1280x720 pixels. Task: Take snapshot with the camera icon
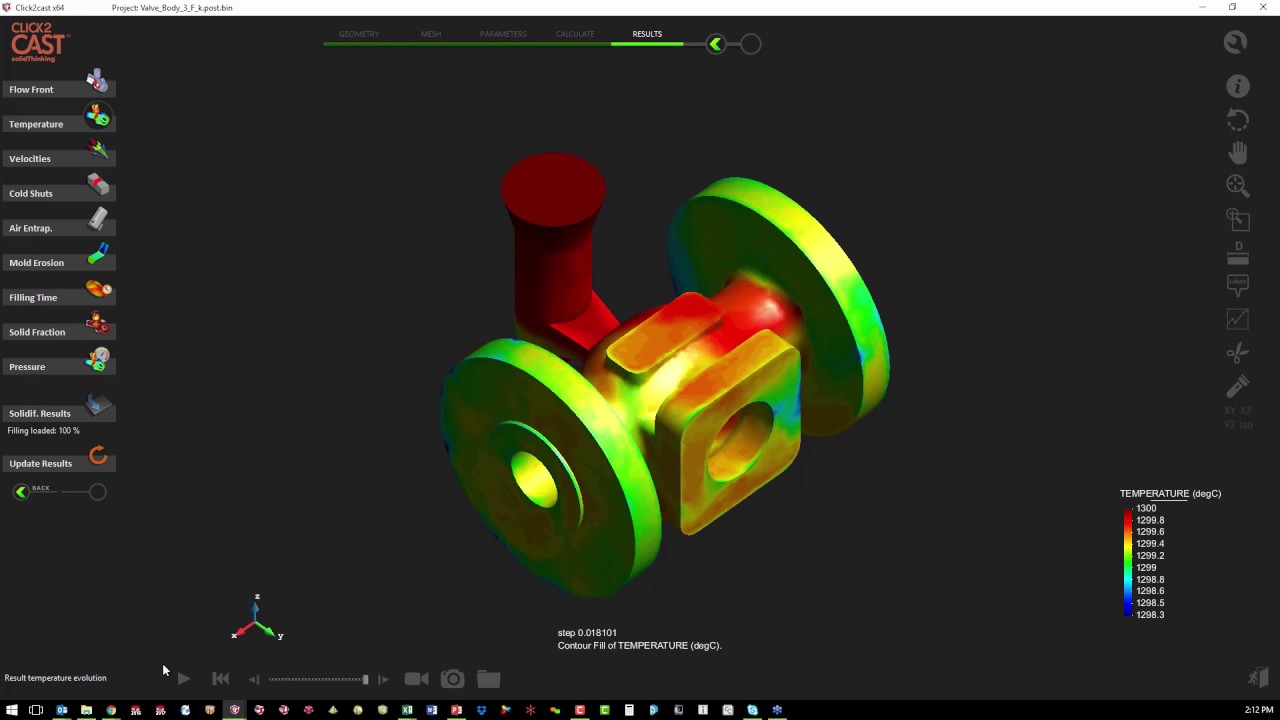coord(453,679)
